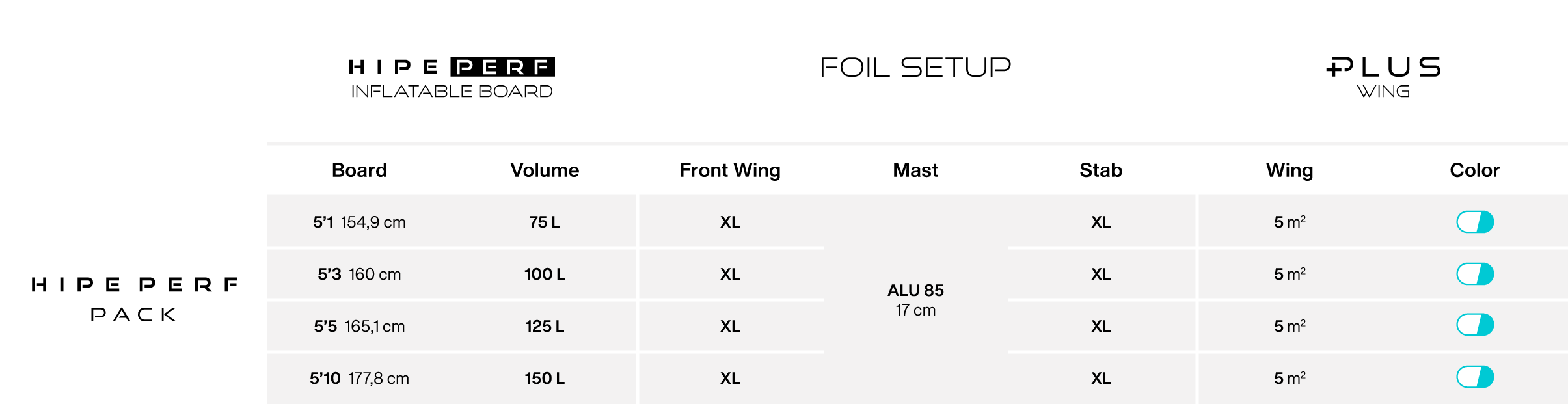Screen dimensions: 1568x417
Task: Click the HIPE PERF PACK logo
Action: point(134,300)
